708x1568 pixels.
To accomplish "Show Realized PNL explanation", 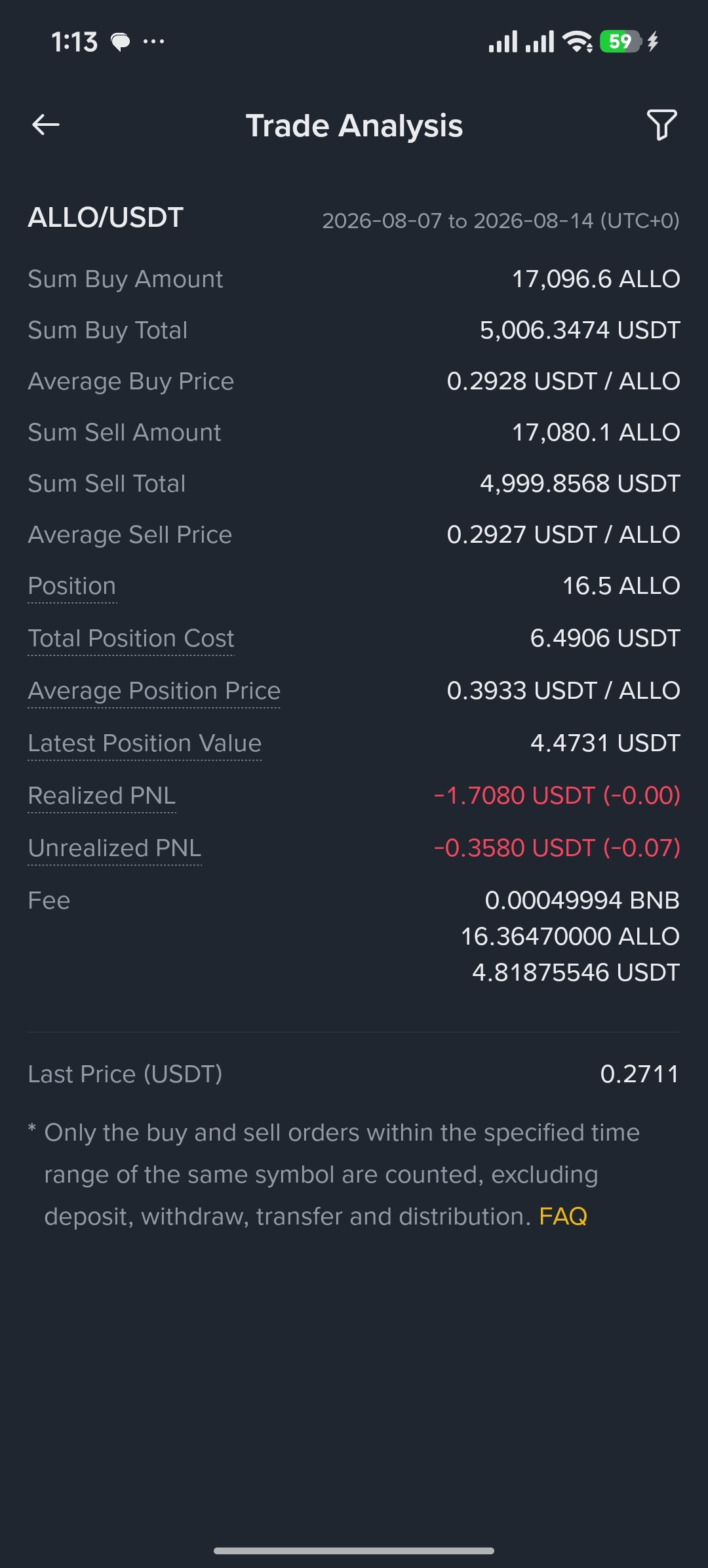I will tap(102, 796).
